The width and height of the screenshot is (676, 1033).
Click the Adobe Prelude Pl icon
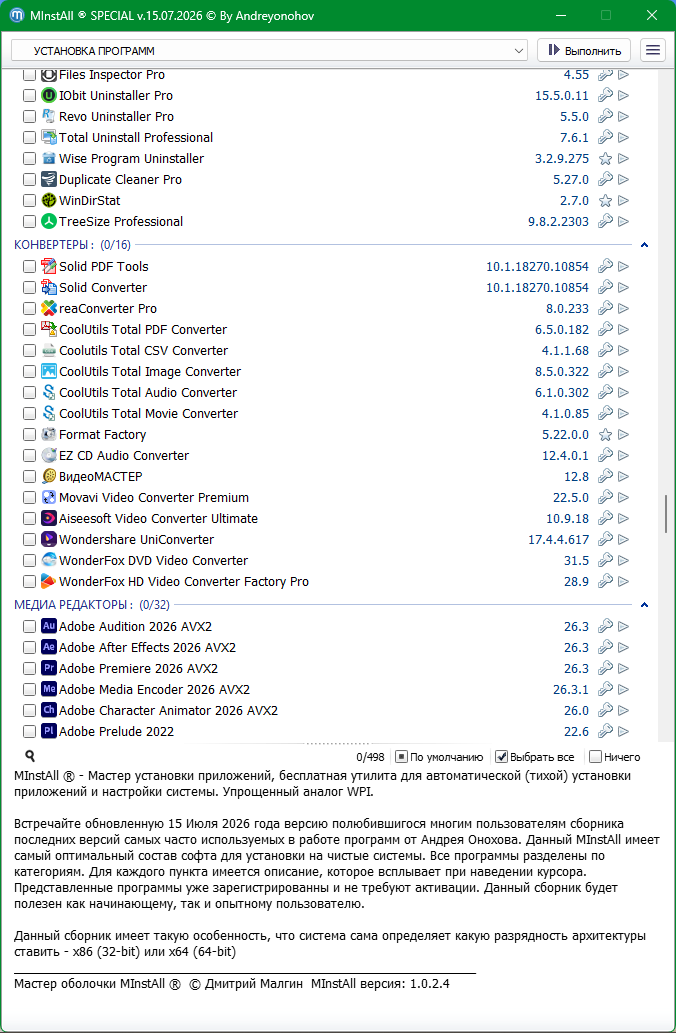[49, 731]
